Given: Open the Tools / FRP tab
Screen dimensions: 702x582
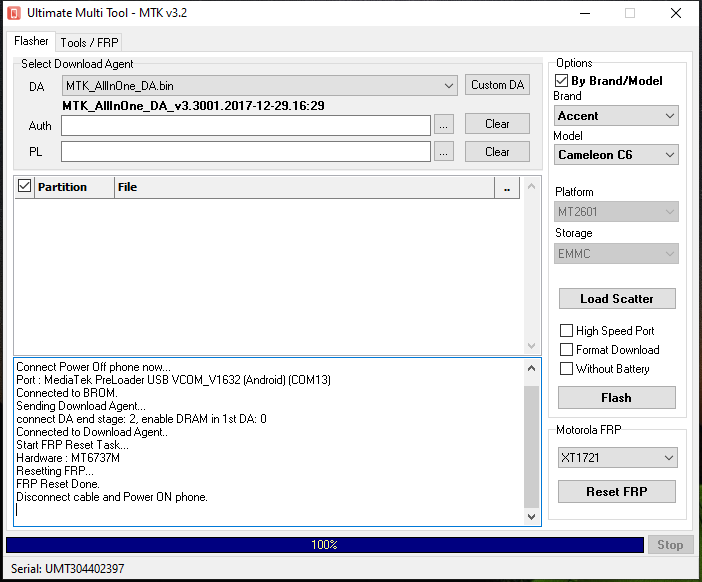Looking at the screenshot, I should point(89,43).
